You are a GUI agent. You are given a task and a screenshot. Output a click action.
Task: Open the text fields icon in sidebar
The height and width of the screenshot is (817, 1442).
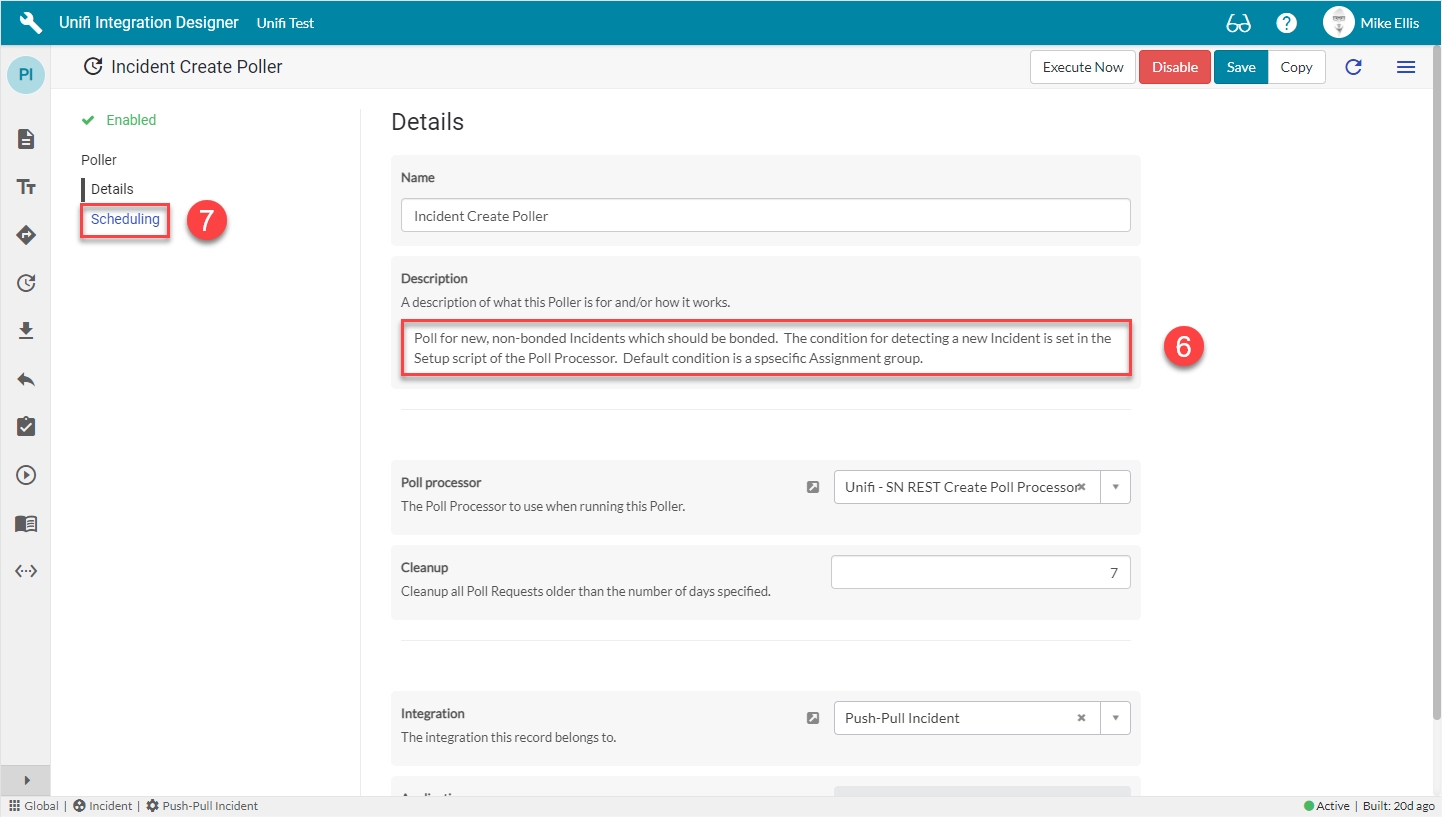[x=26, y=187]
